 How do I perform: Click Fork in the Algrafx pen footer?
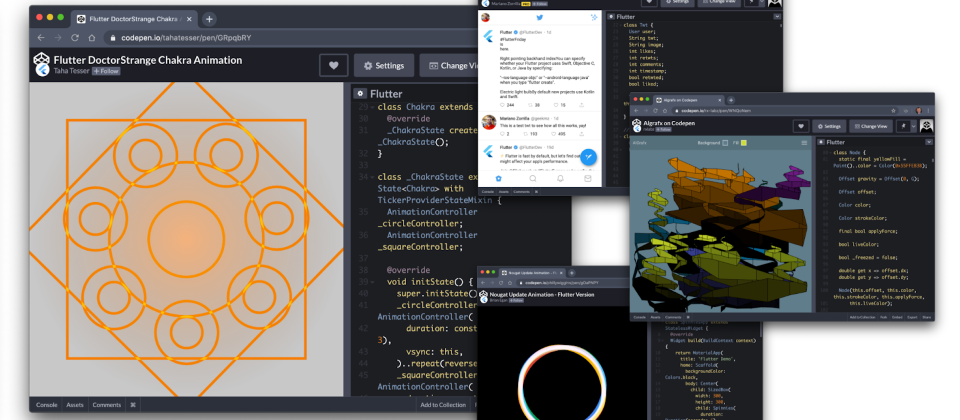coord(883,317)
